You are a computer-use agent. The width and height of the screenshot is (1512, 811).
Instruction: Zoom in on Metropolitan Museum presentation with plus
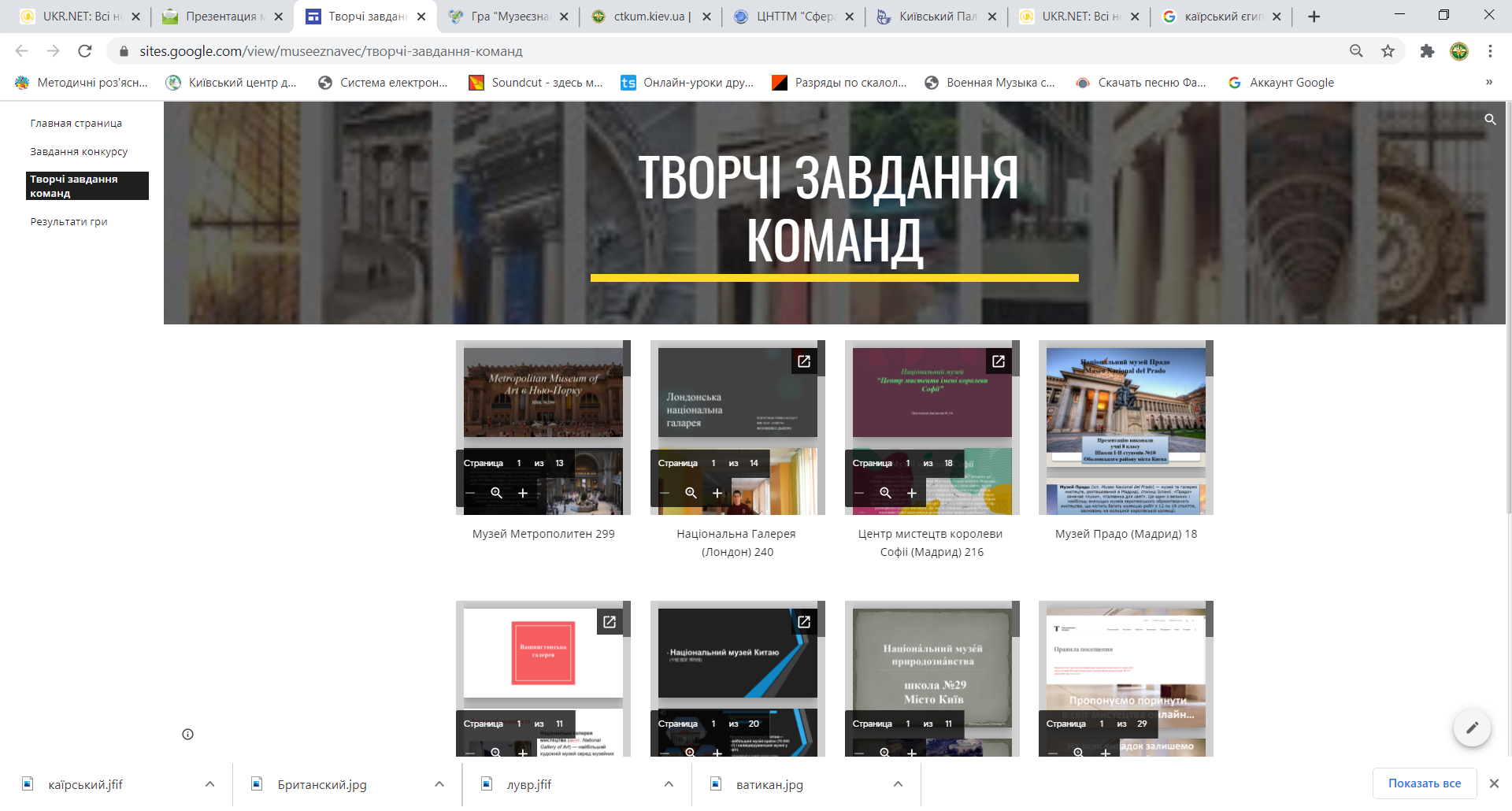pos(523,493)
